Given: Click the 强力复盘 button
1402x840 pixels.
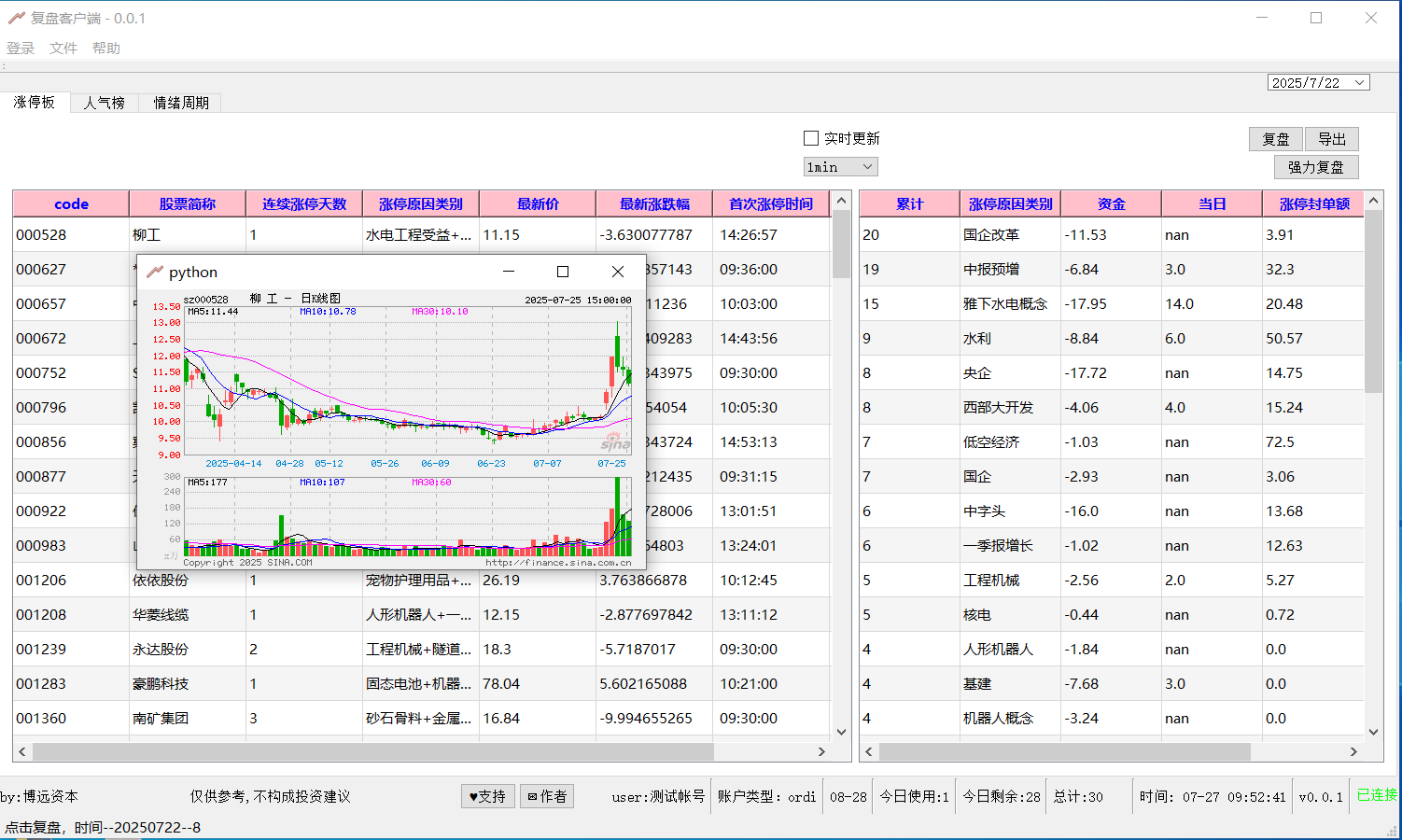Looking at the screenshot, I should (1316, 167).
